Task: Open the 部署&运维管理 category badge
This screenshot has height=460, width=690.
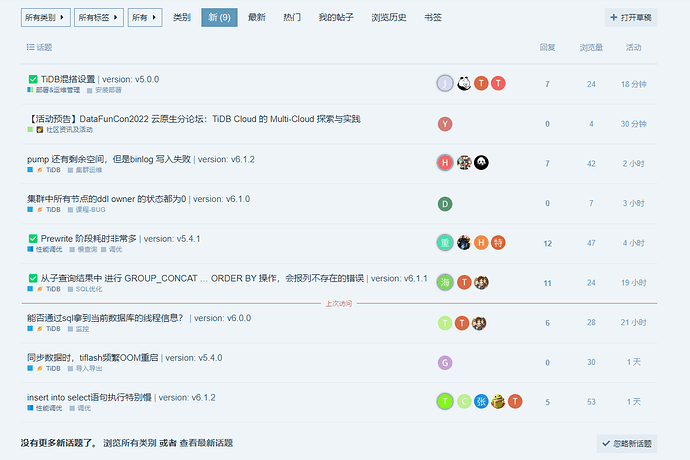Action: click(x=54, y=90)
